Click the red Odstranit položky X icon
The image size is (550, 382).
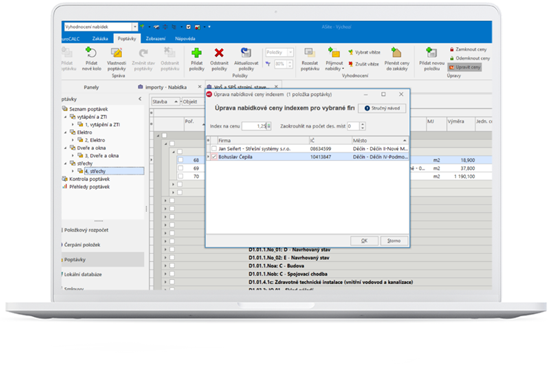[x=219, y=53]
